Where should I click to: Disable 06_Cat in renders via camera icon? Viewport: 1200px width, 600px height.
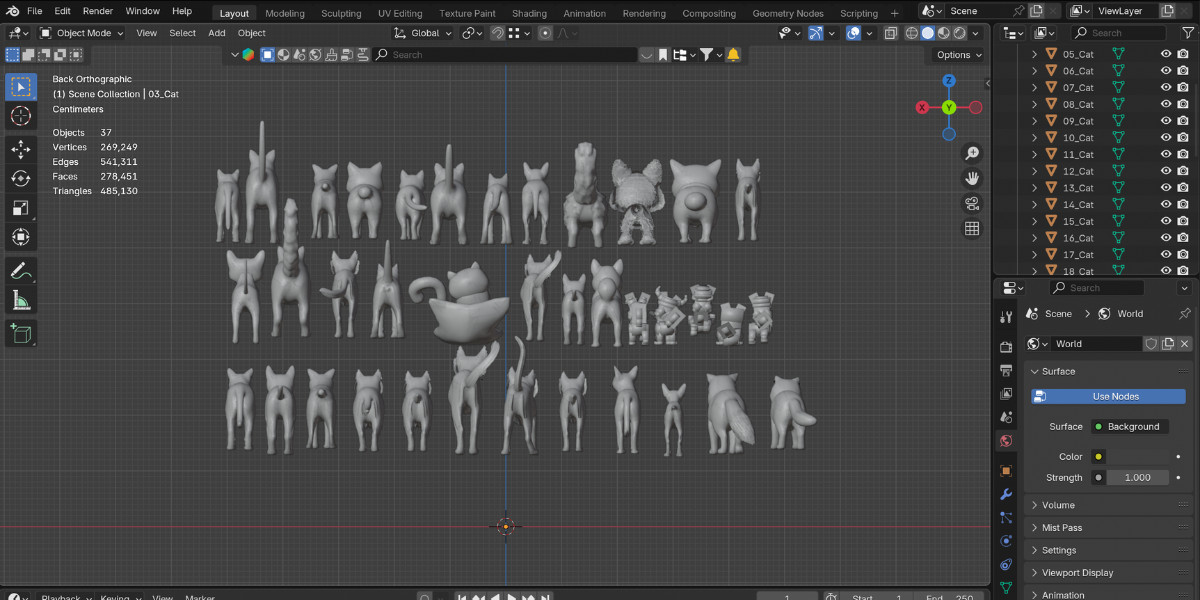[1184, 71]
